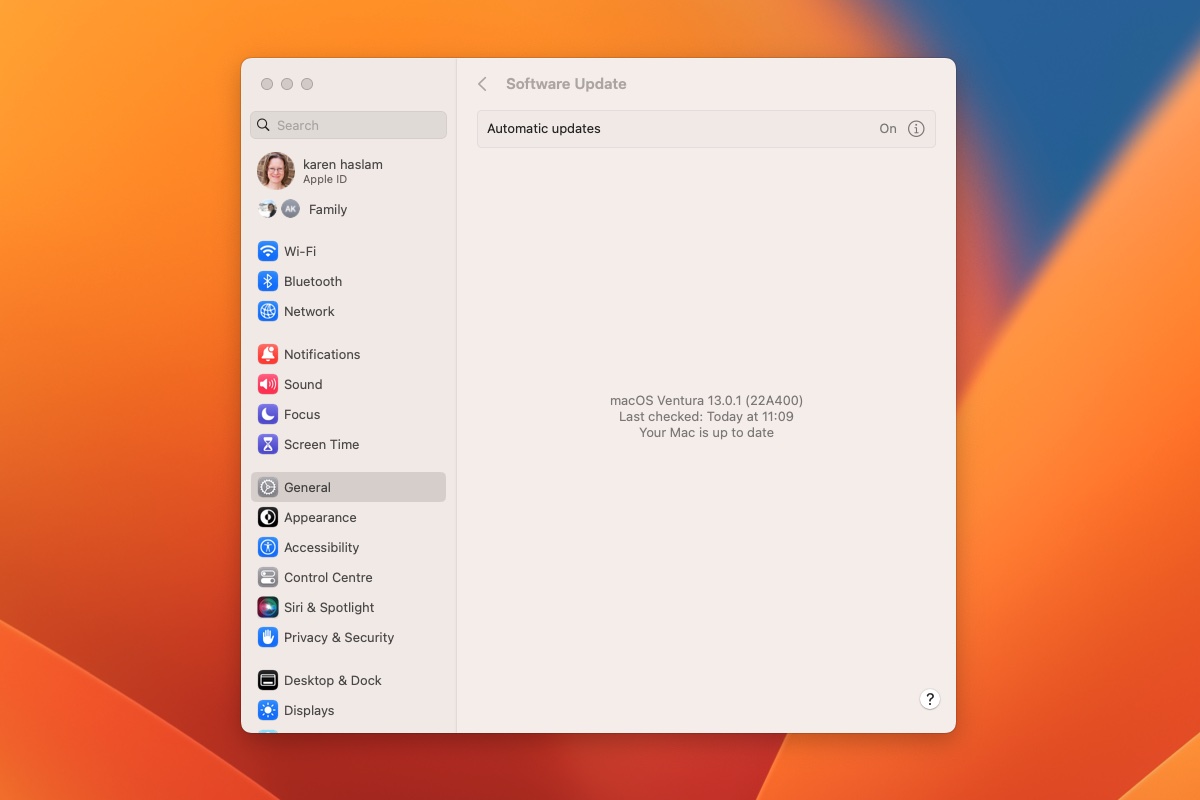The width and height of the screenshot is (1200, 800).
Task: Select Wi-Fi label in sidebar
Action: [x=300, y=251]
